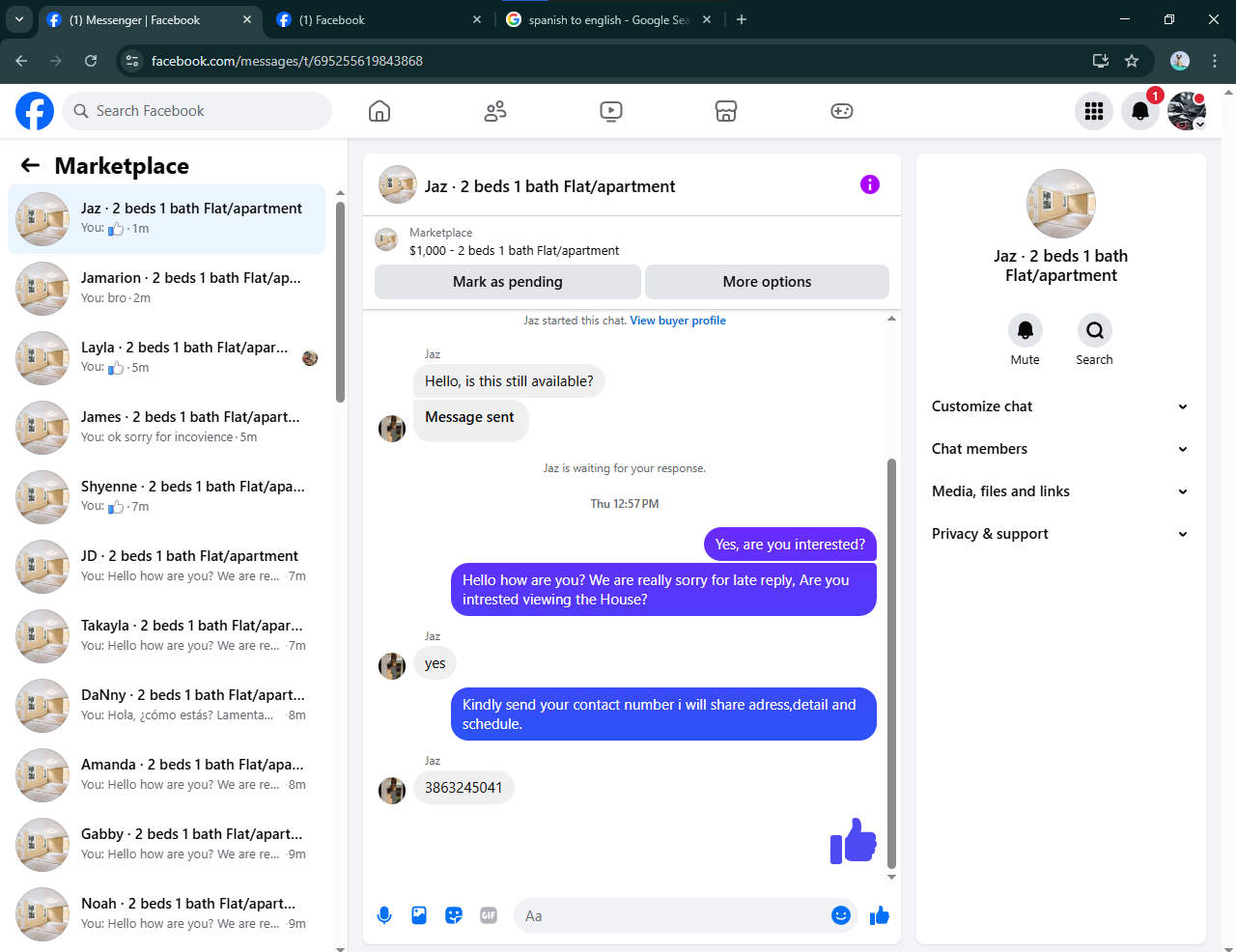Viewport: 1236px width, 952px height.
Task: Open Gabby's conversation
Action: click(166, 845)
